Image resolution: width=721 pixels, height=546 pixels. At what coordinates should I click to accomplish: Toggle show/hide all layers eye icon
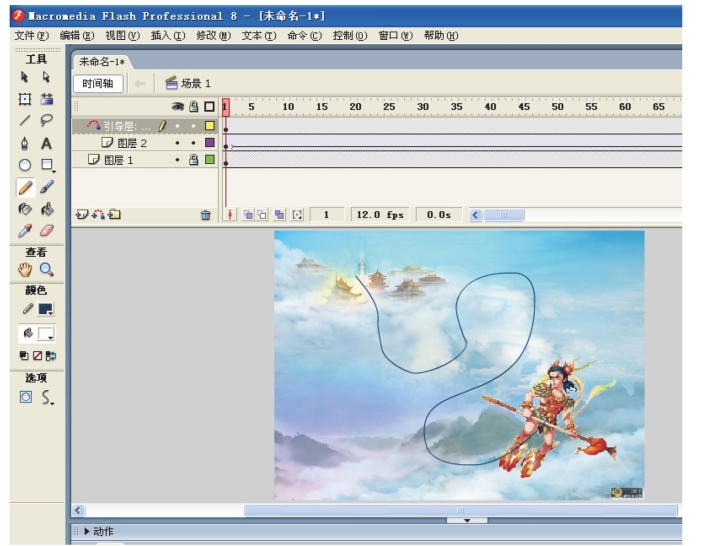[177, 107]
